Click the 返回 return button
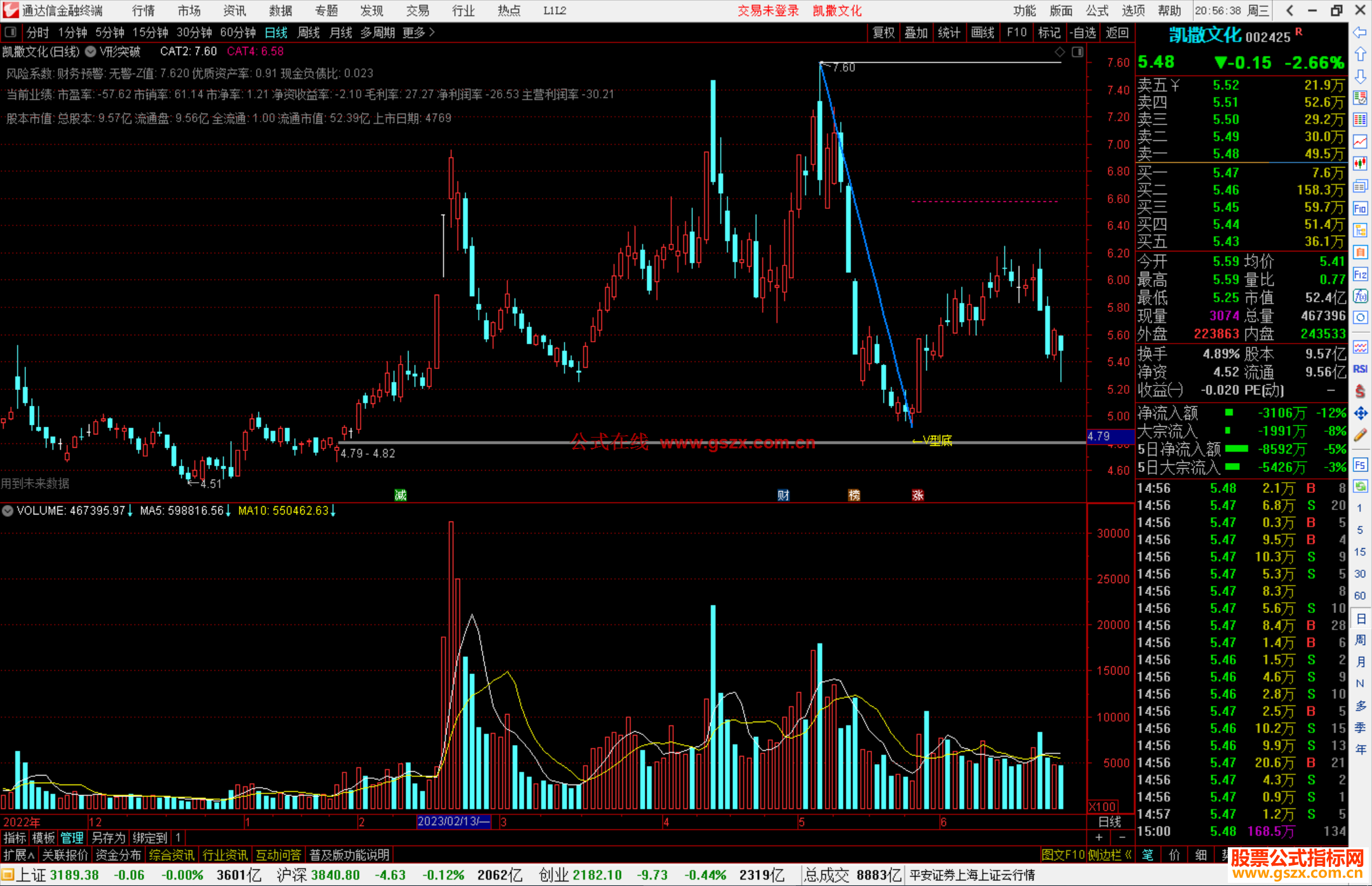 click(x=1117, y=32)
